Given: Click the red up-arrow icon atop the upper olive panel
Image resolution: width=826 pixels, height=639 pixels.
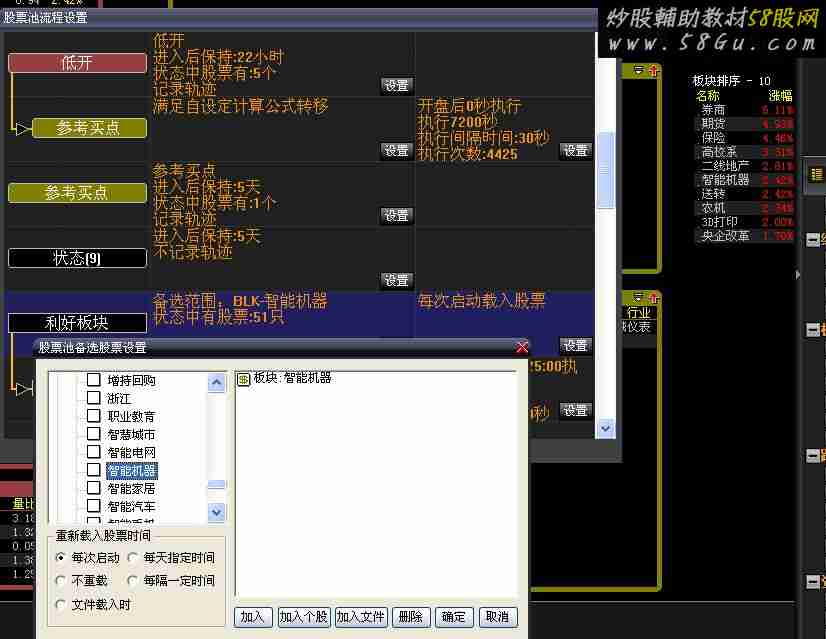Looking at the screenshot, I should (653, 70).
